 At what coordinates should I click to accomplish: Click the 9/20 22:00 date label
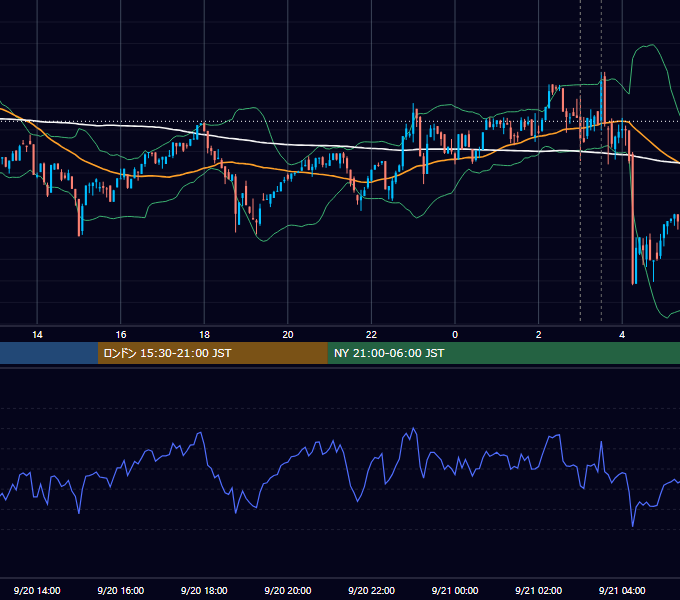(371, 590)
